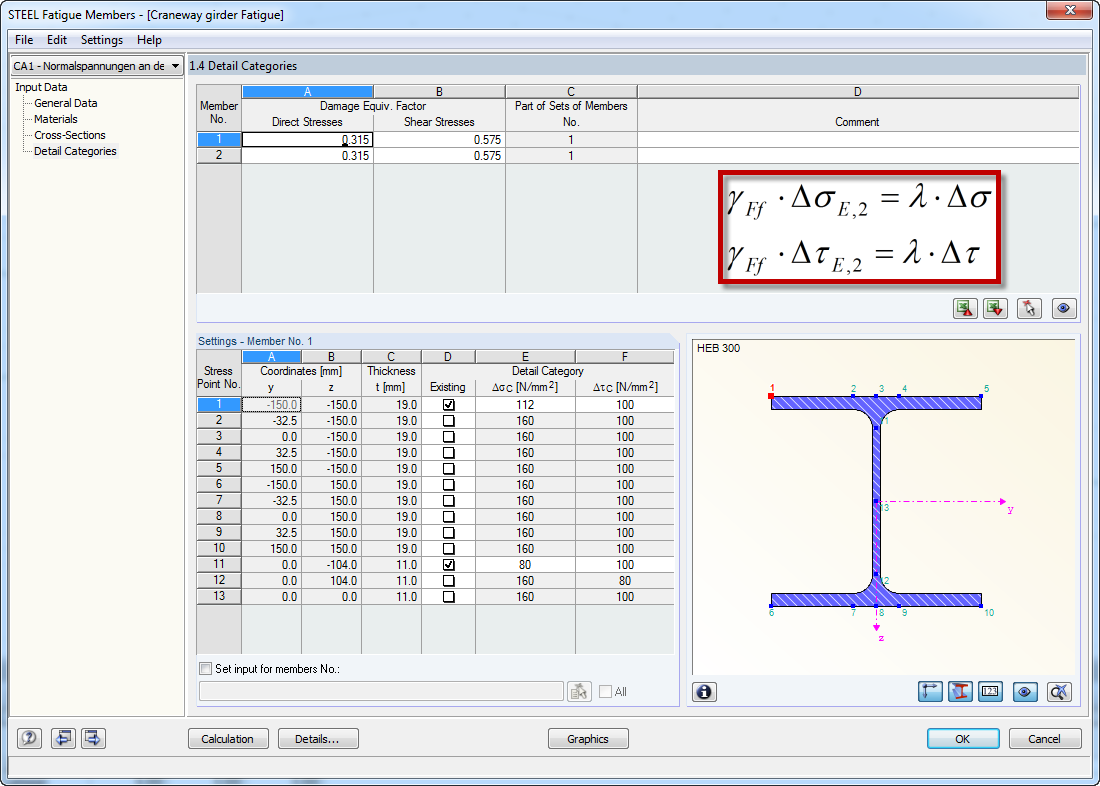Toggle the I-beam cross-section display icon

coord(960,692)
